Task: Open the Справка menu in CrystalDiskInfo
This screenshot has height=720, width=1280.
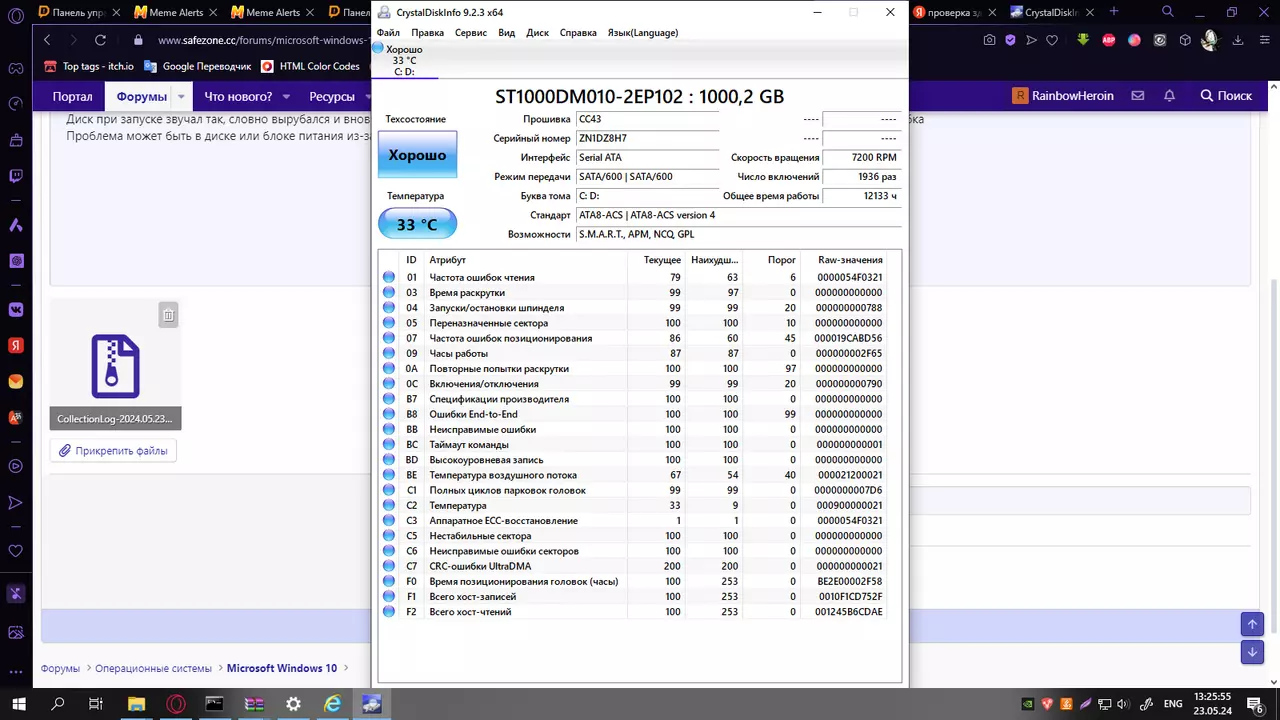Action: coord(578,33)
